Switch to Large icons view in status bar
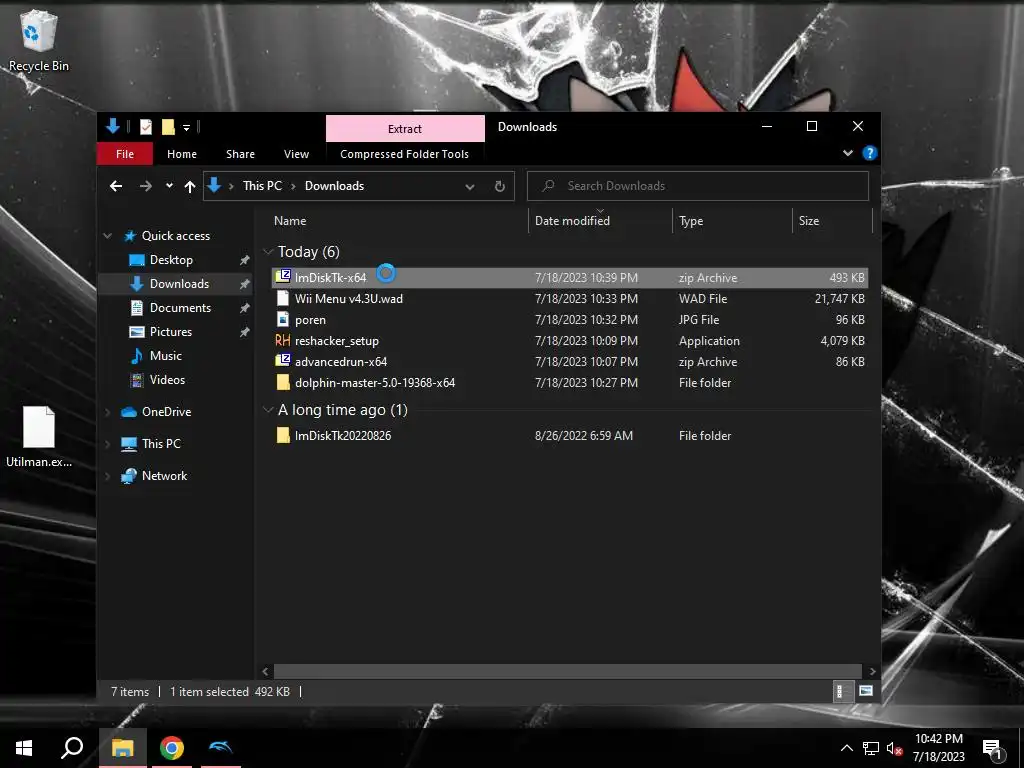This screenshot has height=768, width=1024. click(x=865, y=692)
